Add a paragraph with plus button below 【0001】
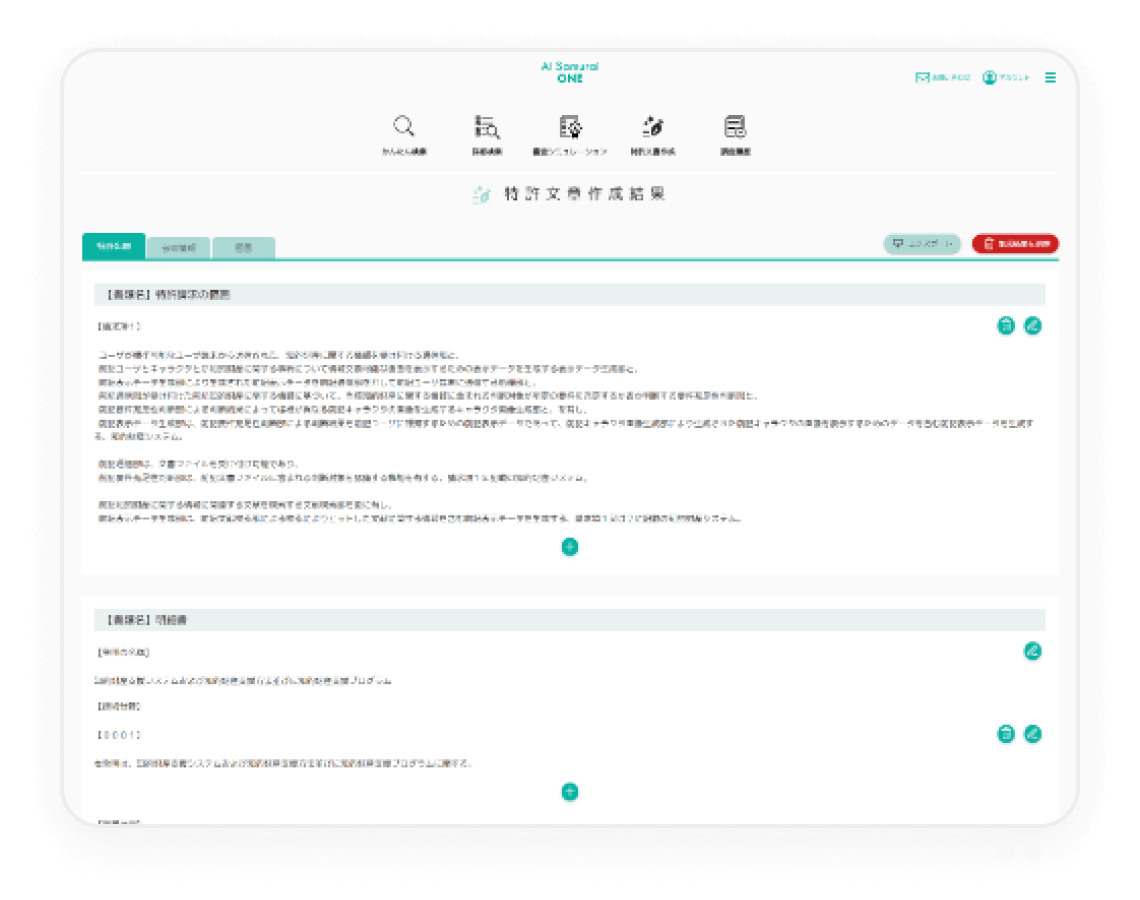Viewport: 1140px width, 900px height. coord(570,792)
